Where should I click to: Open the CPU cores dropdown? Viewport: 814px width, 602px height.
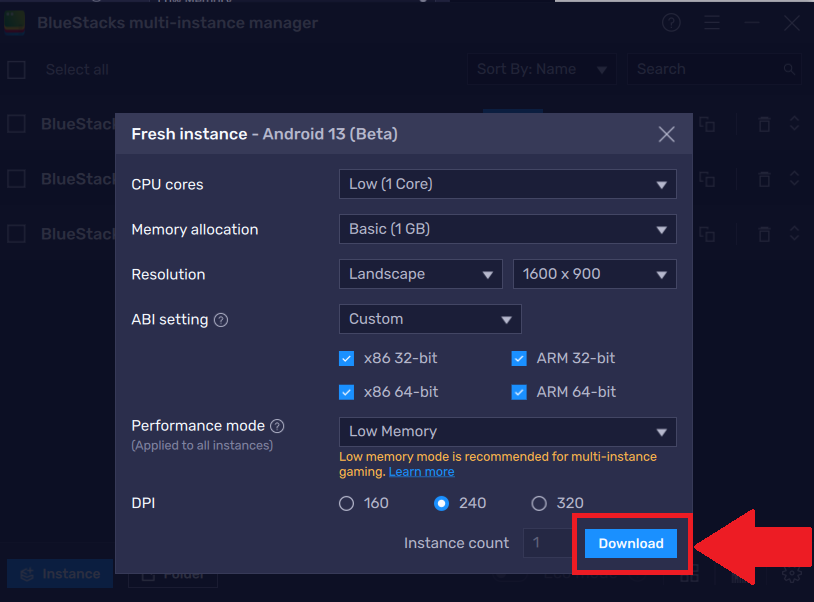tap(507, 184)
